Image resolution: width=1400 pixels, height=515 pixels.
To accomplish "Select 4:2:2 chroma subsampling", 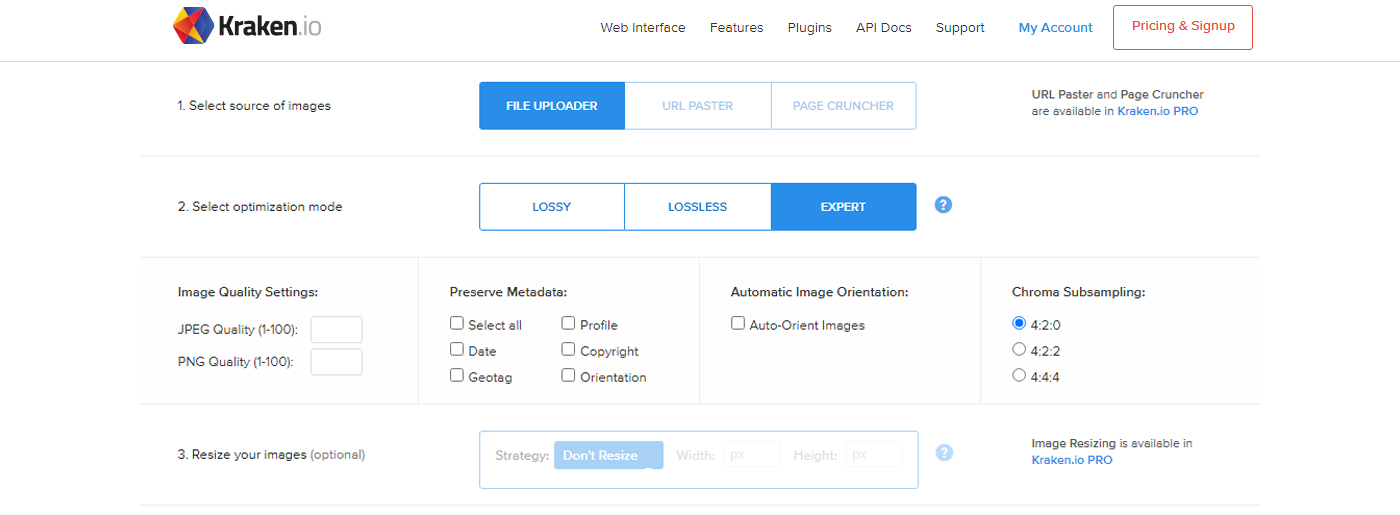I will [1019, 350].
